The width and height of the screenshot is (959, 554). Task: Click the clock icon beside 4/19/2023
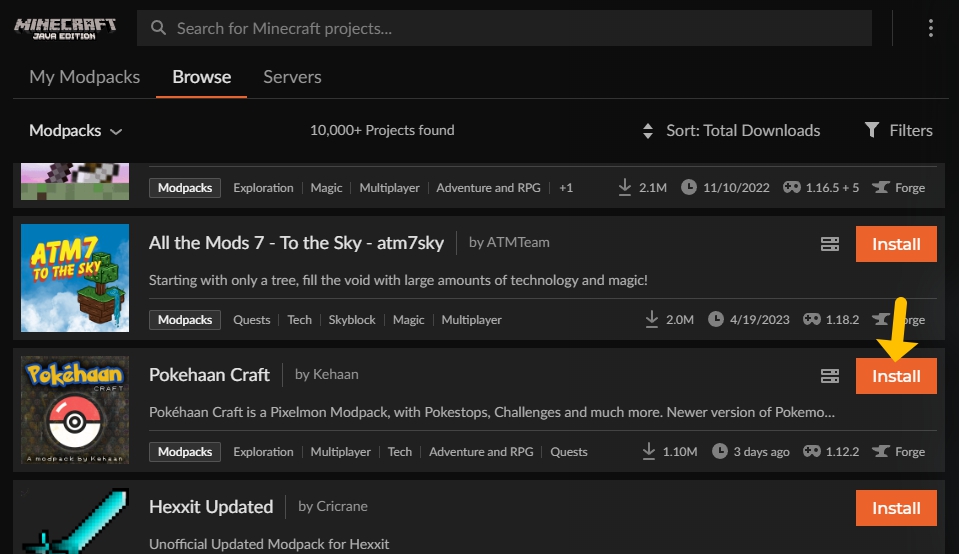[x=716, y=320]
